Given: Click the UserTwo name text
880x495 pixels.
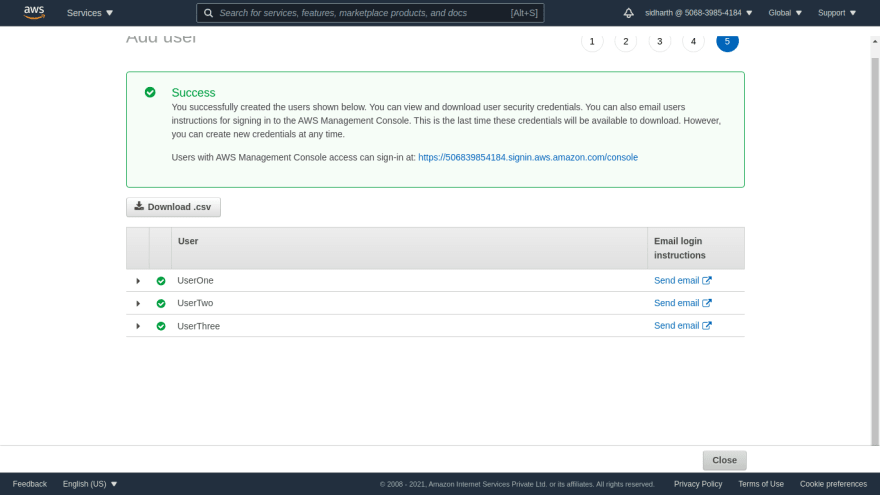Looking at the screenshot, I should [195, 303].
